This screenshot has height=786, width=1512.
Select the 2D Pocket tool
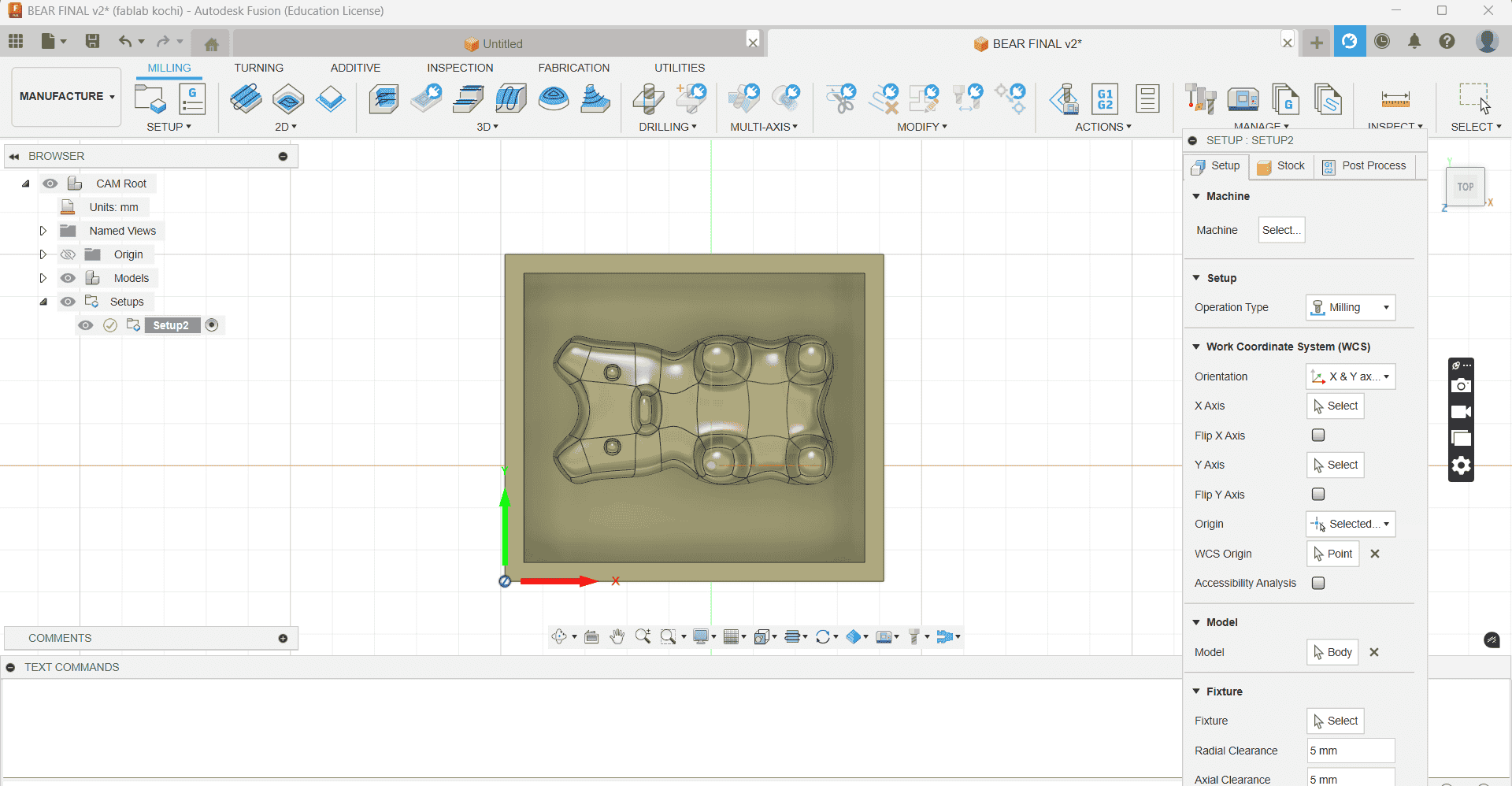[x=288, y=99]
